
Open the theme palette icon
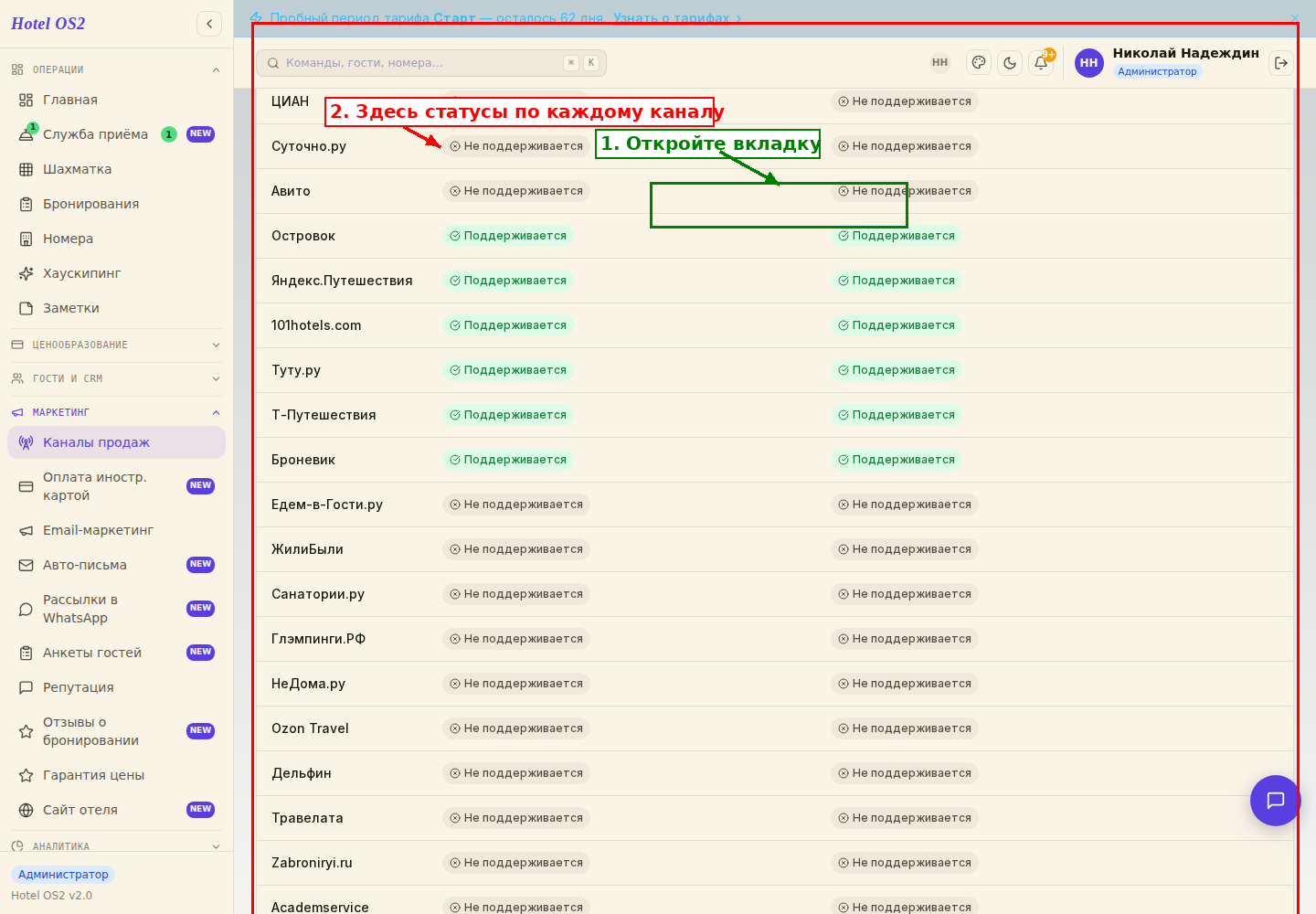click(979, 63)
